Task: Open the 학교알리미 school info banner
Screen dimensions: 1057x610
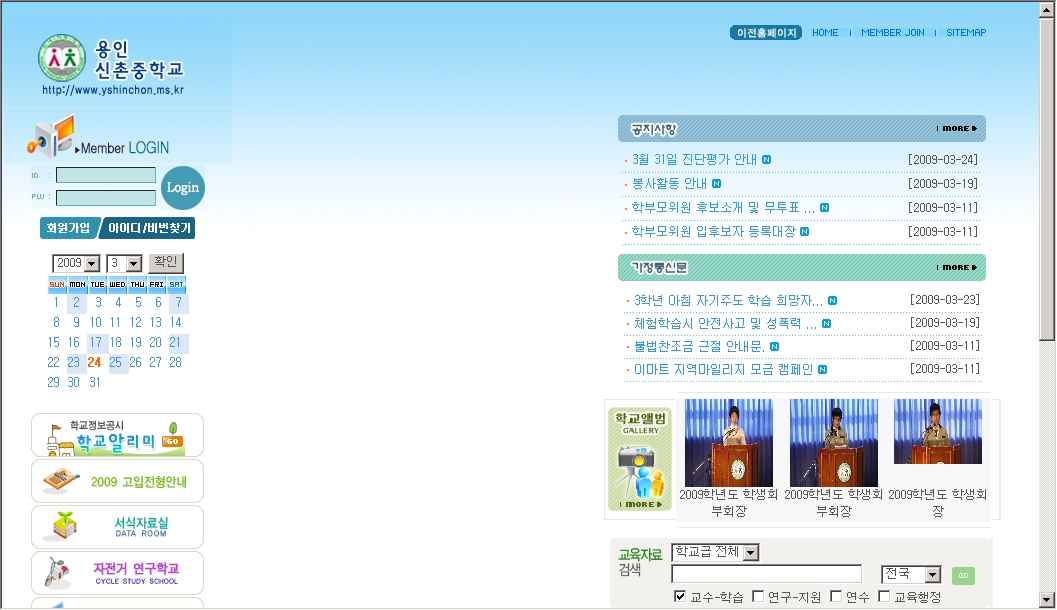Action: (x=117, y=436)
